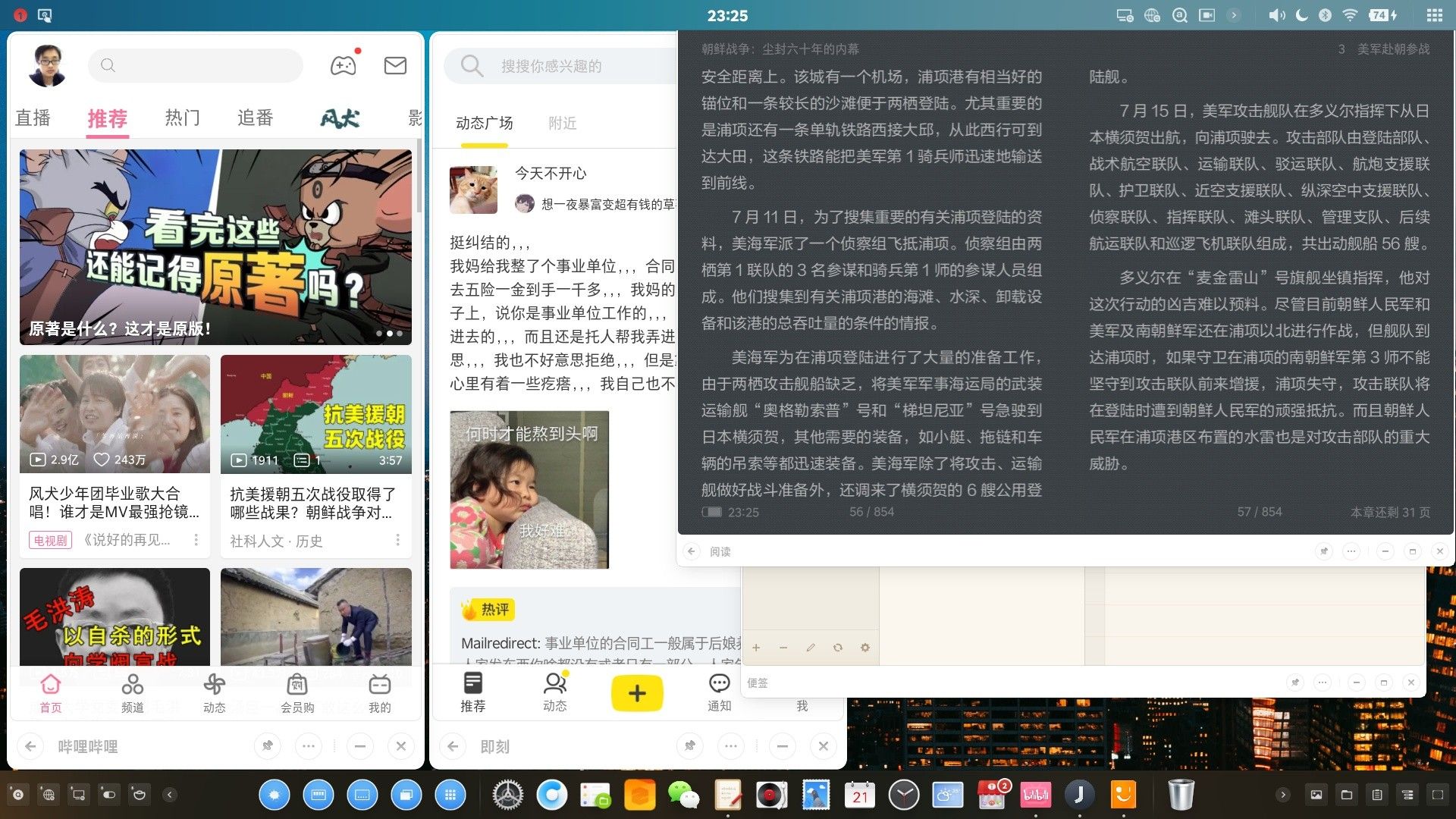Switch to the 热门 tab
1456x819 pixels.
[182, 118]
